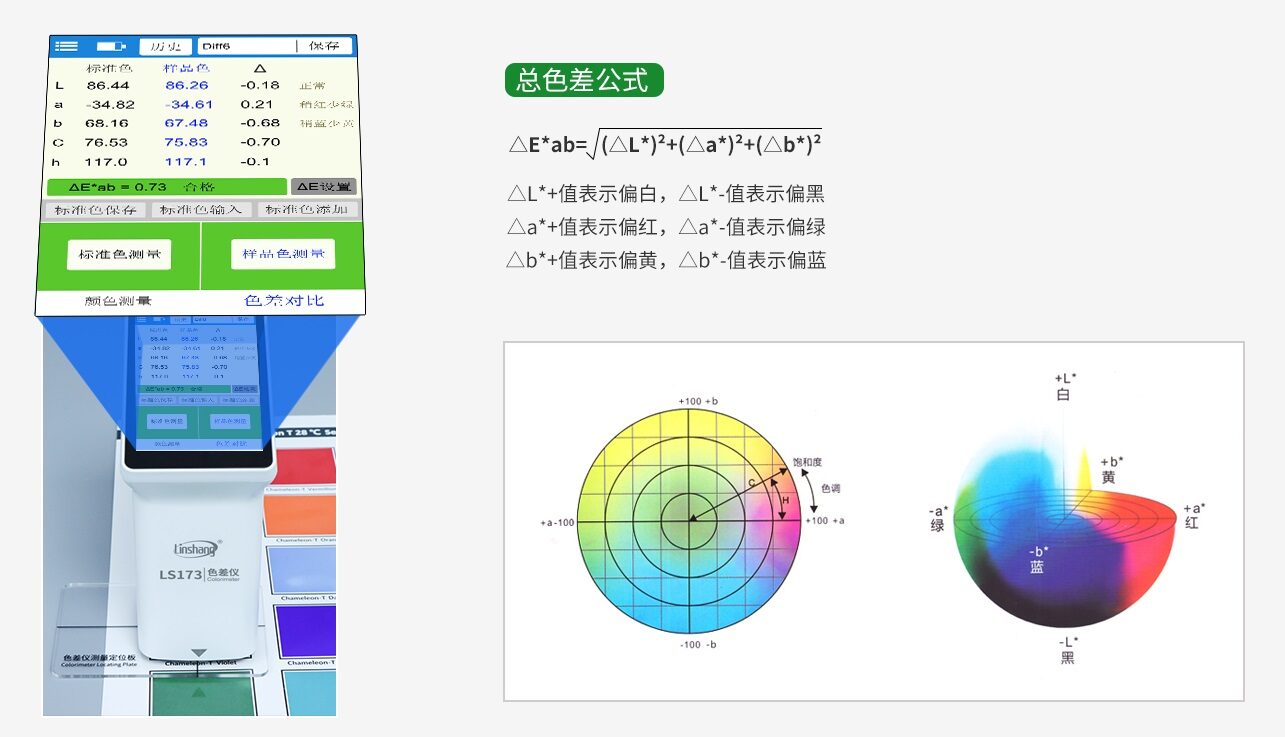Click sample L value 86.26
This screenshot has width=1285, height=737.
187,85
